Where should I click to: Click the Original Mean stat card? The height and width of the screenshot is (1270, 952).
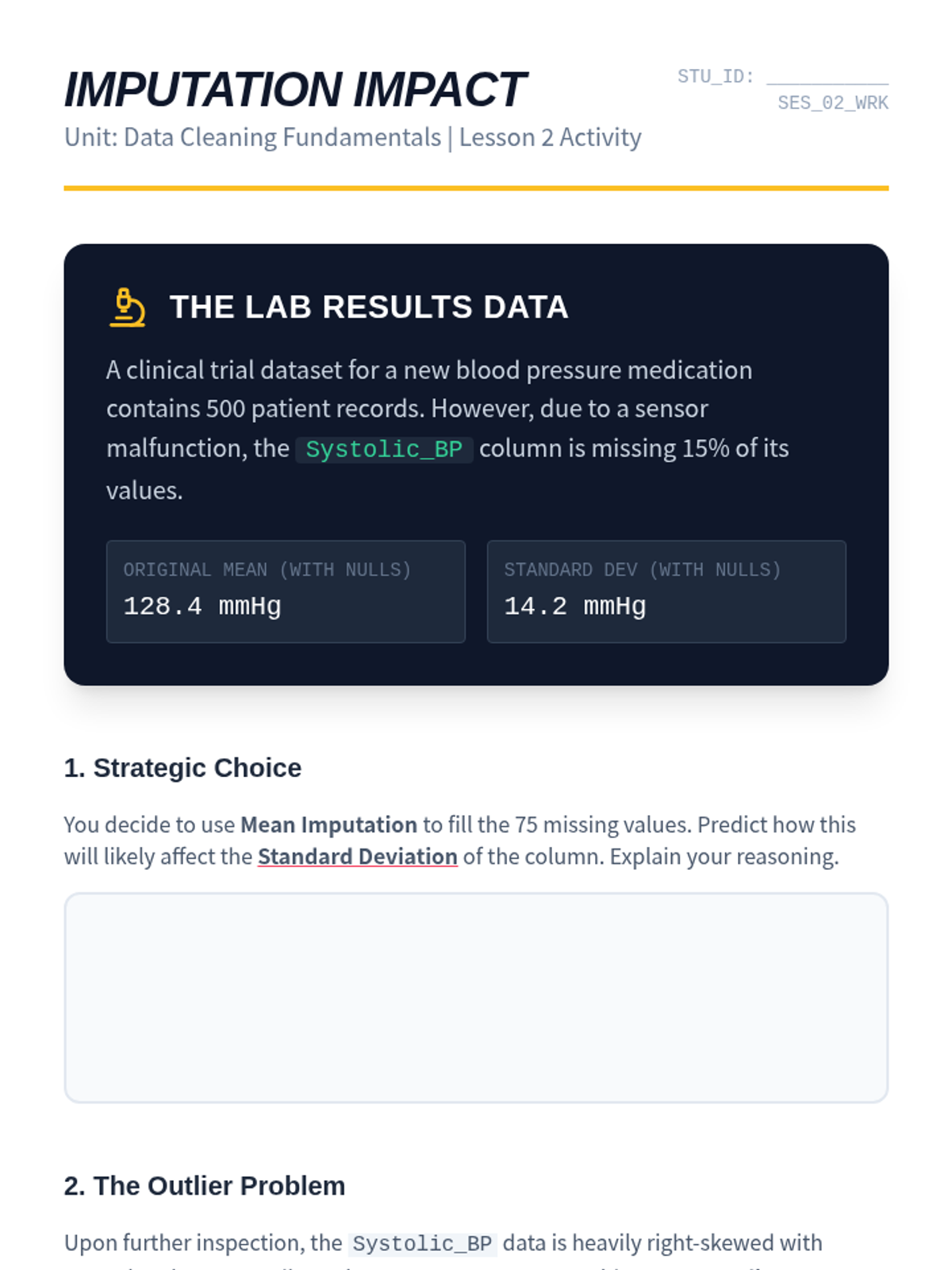(286, 591)
